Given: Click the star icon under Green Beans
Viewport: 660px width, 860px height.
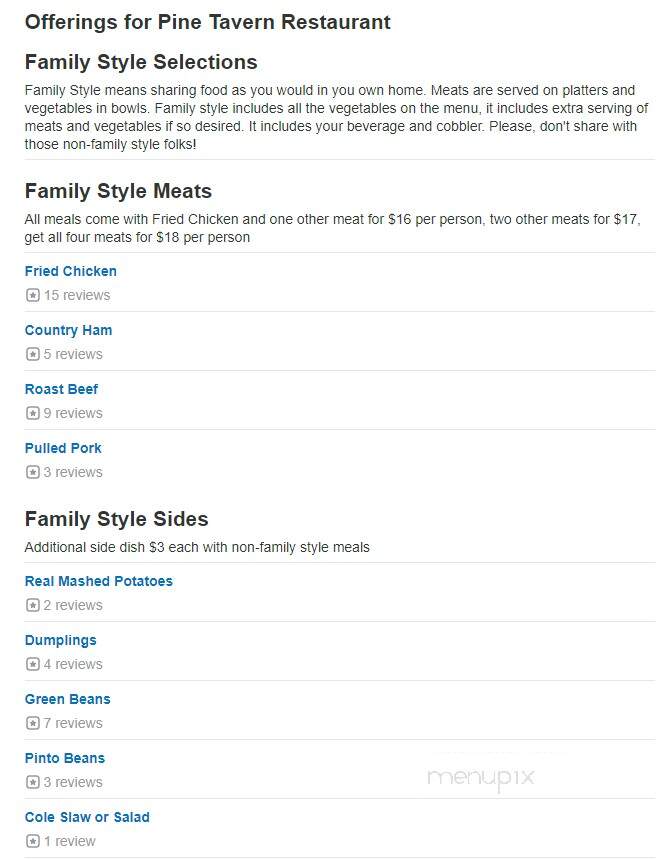Looking at the screenshot, I should 33,723.
